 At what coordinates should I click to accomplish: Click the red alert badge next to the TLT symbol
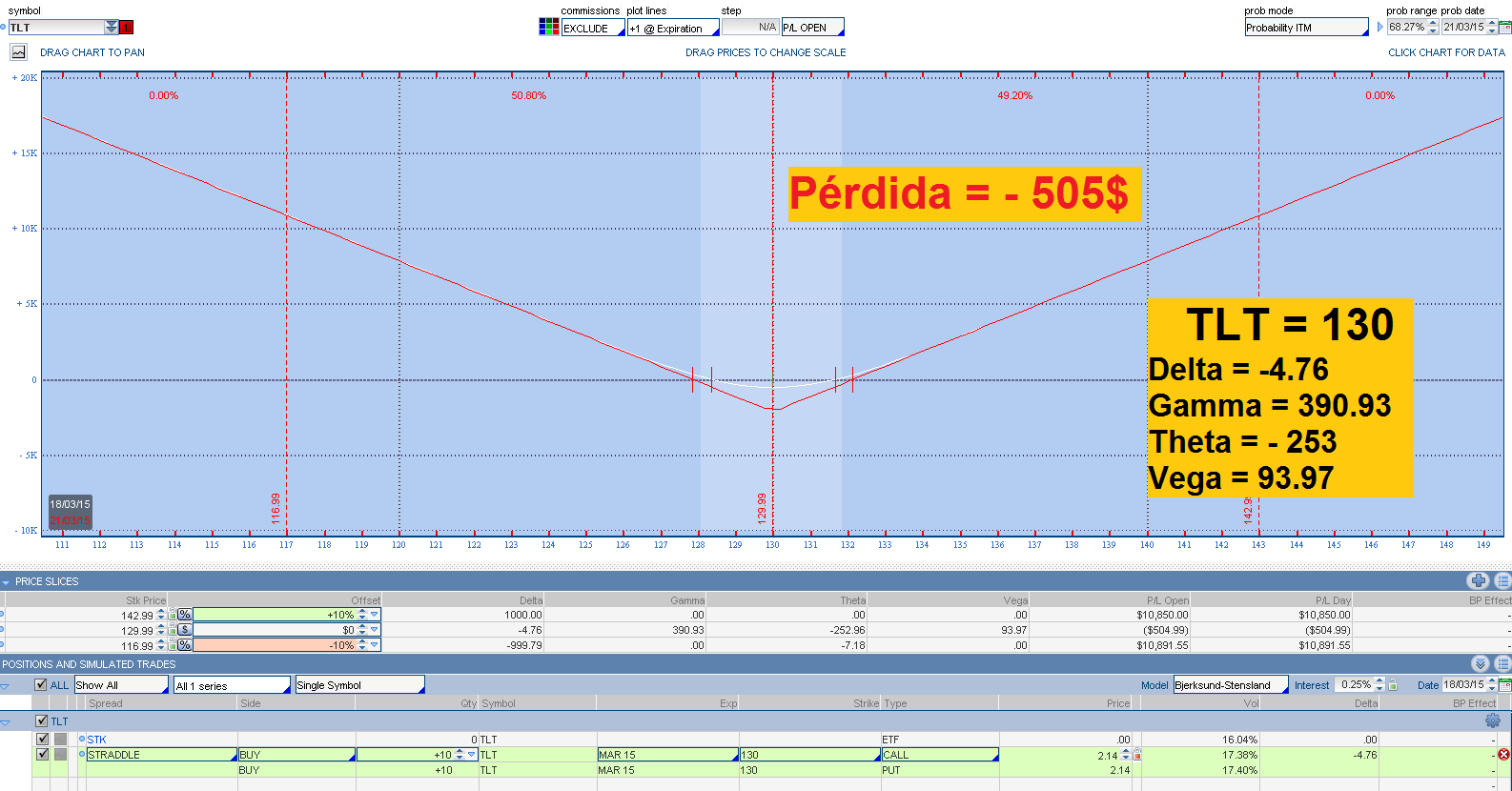point(127,28)
